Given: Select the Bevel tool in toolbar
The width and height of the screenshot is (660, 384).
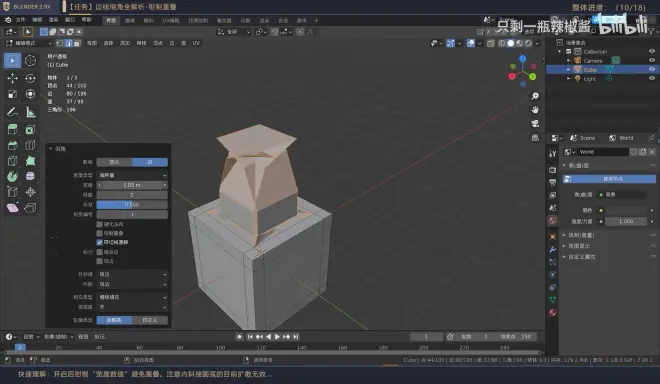Looking at the screenshot, I should click(x=13, y=145).
